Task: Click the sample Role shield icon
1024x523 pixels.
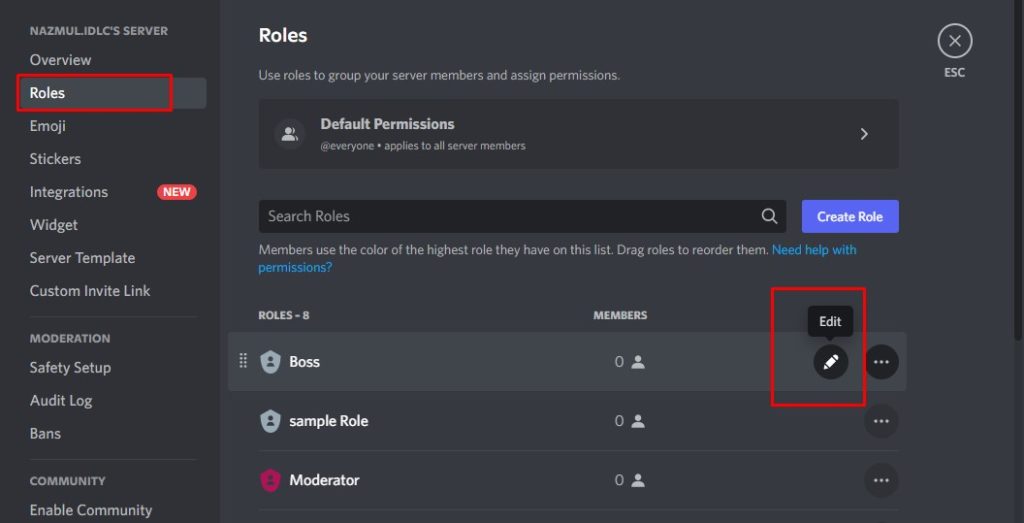Action: point(270,421)
